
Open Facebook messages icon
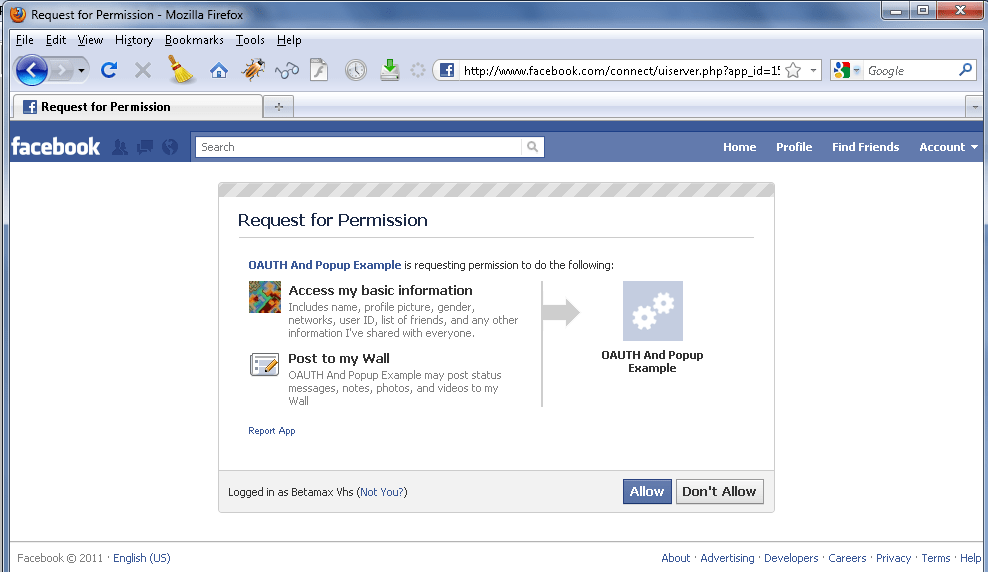145,147
